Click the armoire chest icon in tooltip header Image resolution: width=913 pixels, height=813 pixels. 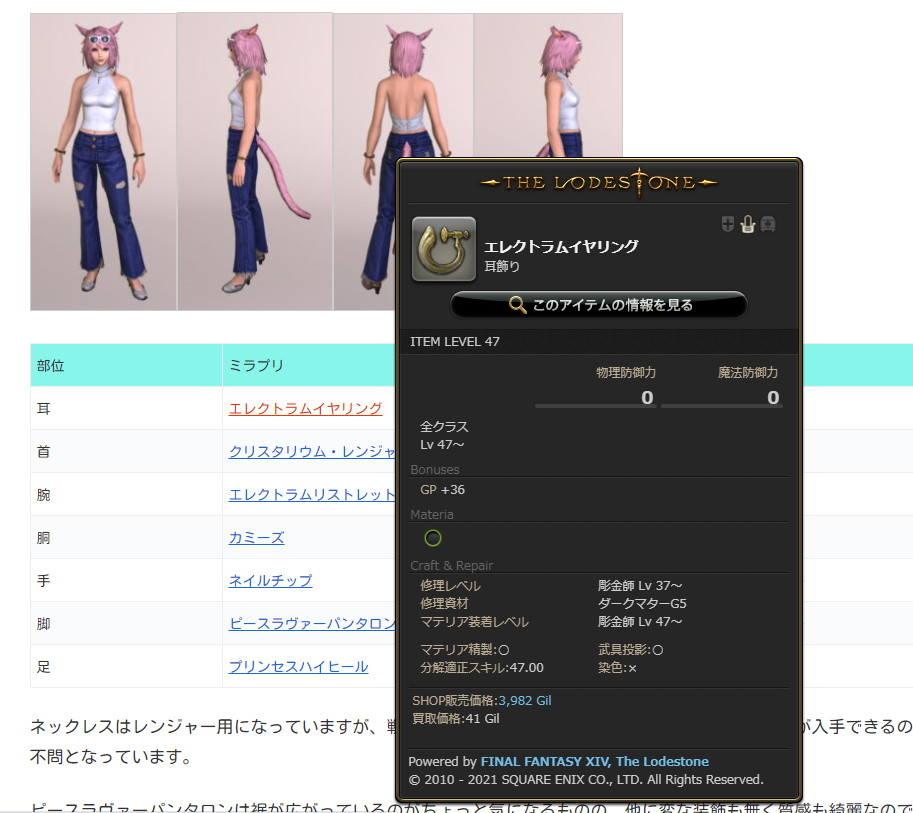point(768,224)
